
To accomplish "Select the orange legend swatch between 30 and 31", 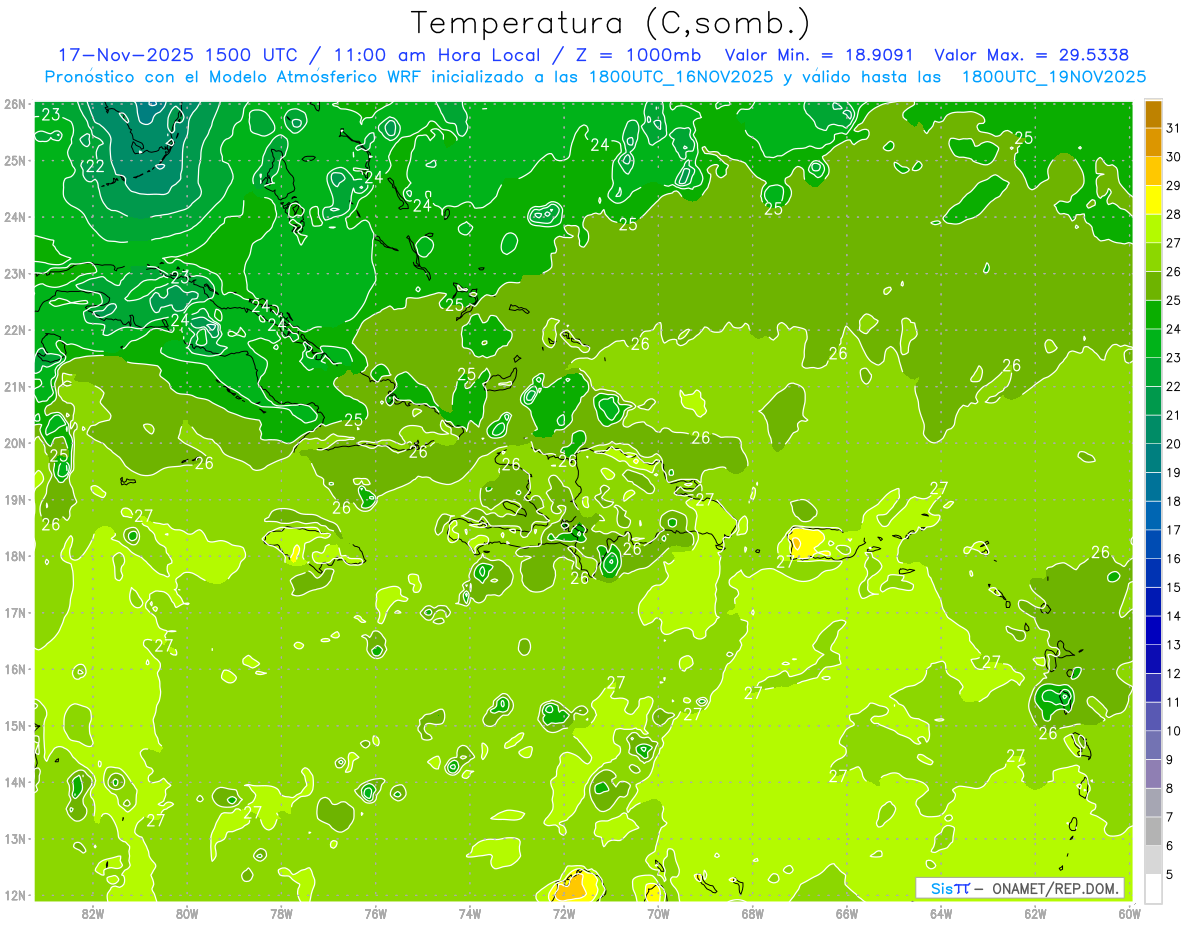I will click(x=1153, y=143).
